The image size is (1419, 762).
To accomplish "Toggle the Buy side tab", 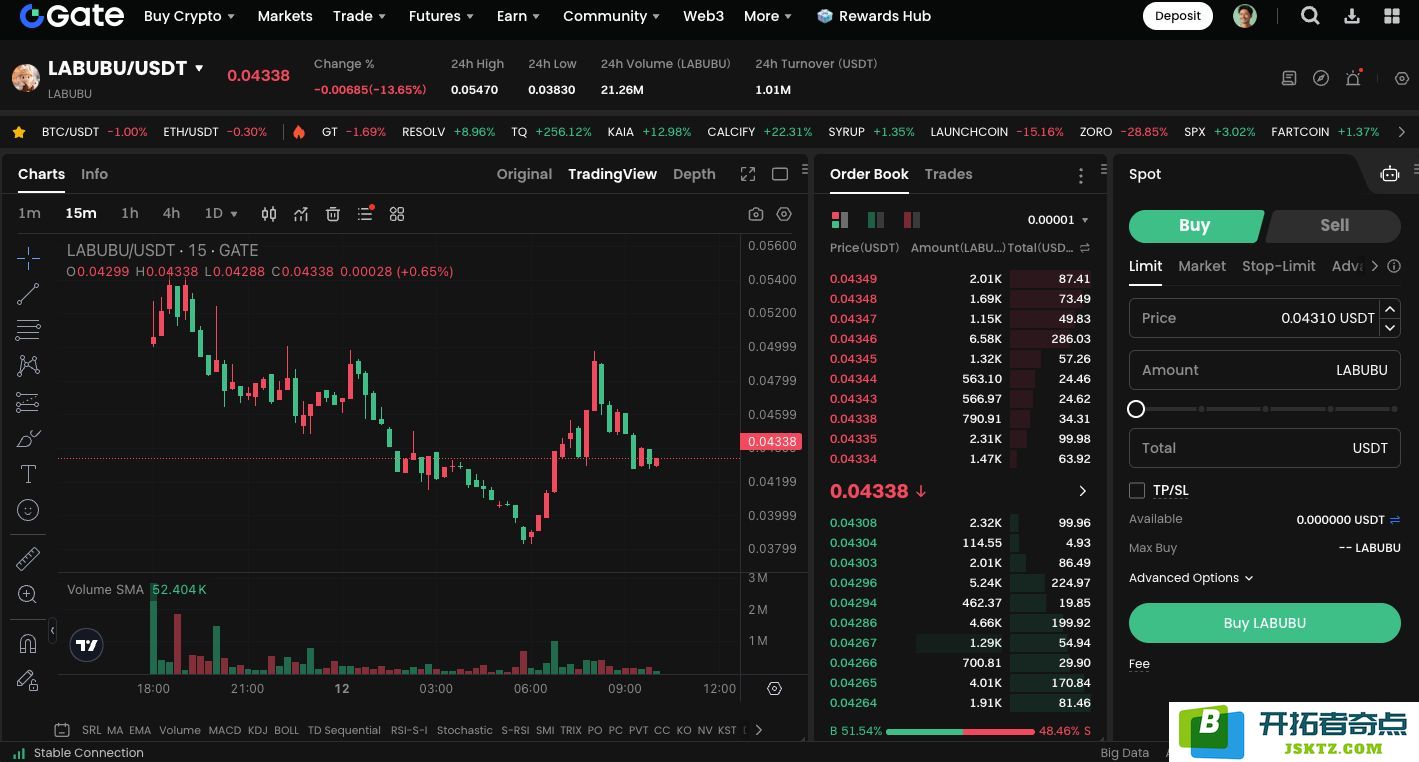I will point(1195,225).
